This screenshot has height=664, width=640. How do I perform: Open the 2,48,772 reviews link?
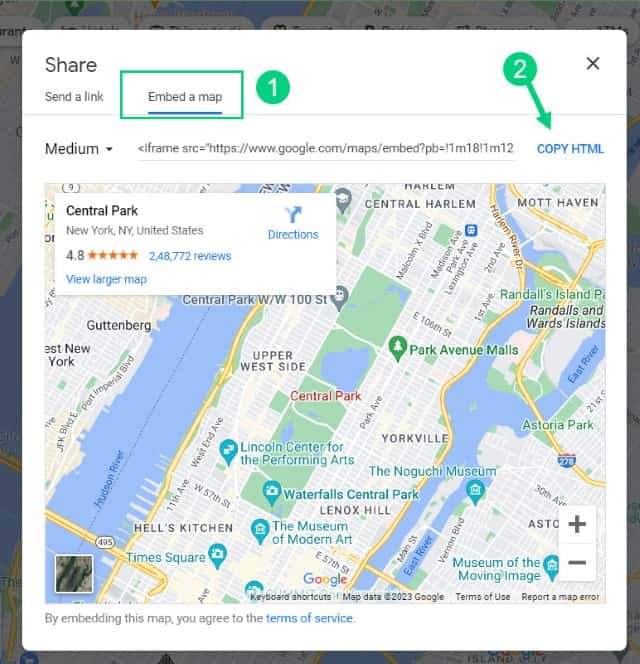tap(190, 256)
